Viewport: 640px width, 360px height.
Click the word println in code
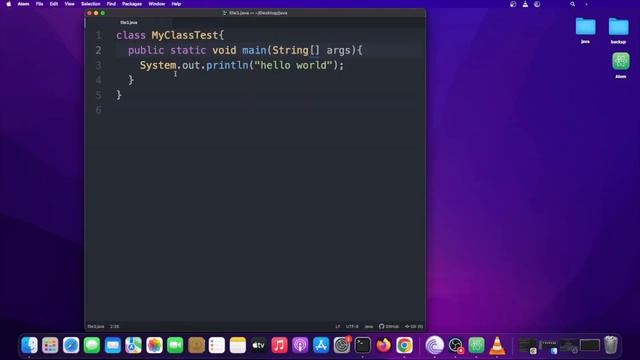pos(227,65)
